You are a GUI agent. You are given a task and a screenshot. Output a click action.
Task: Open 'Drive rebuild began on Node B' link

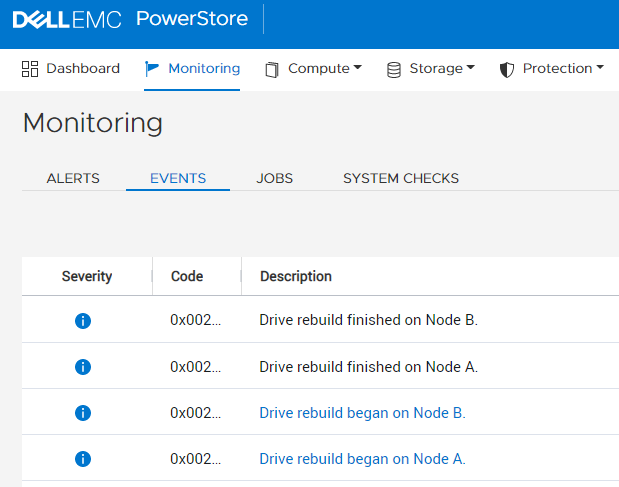click(x=362, y=413)
